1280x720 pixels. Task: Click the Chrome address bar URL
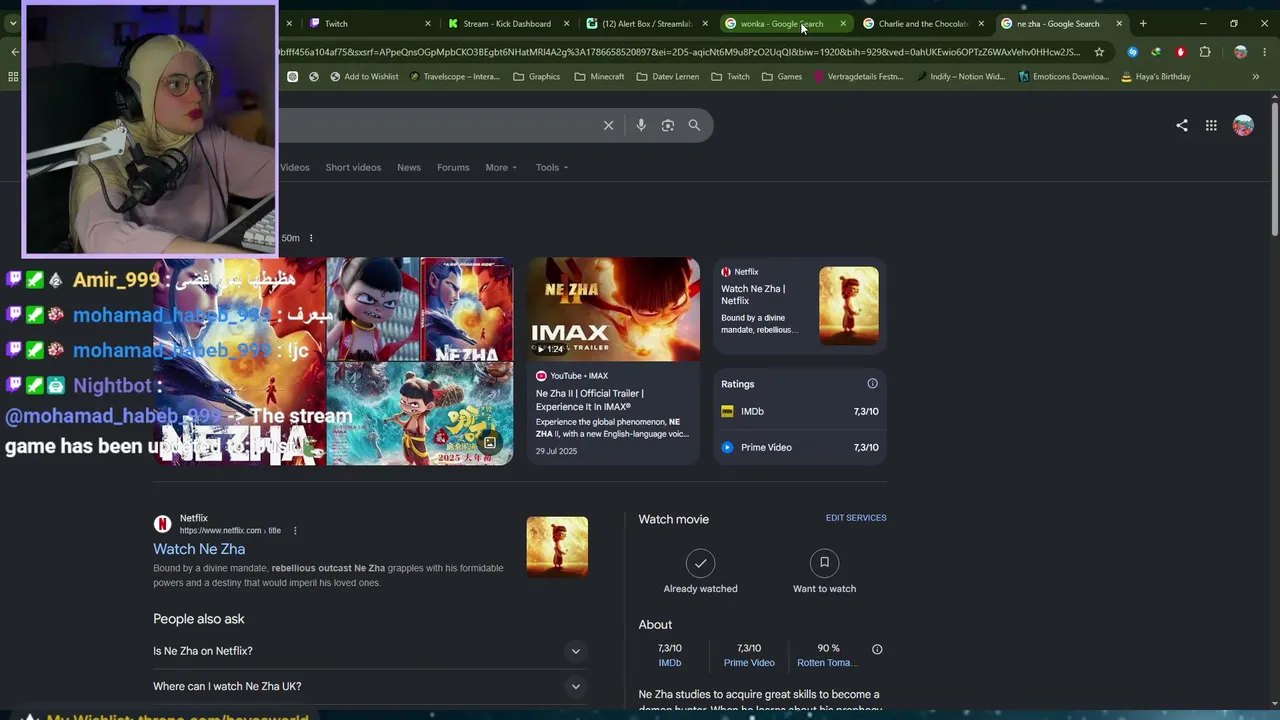point(680,52)
